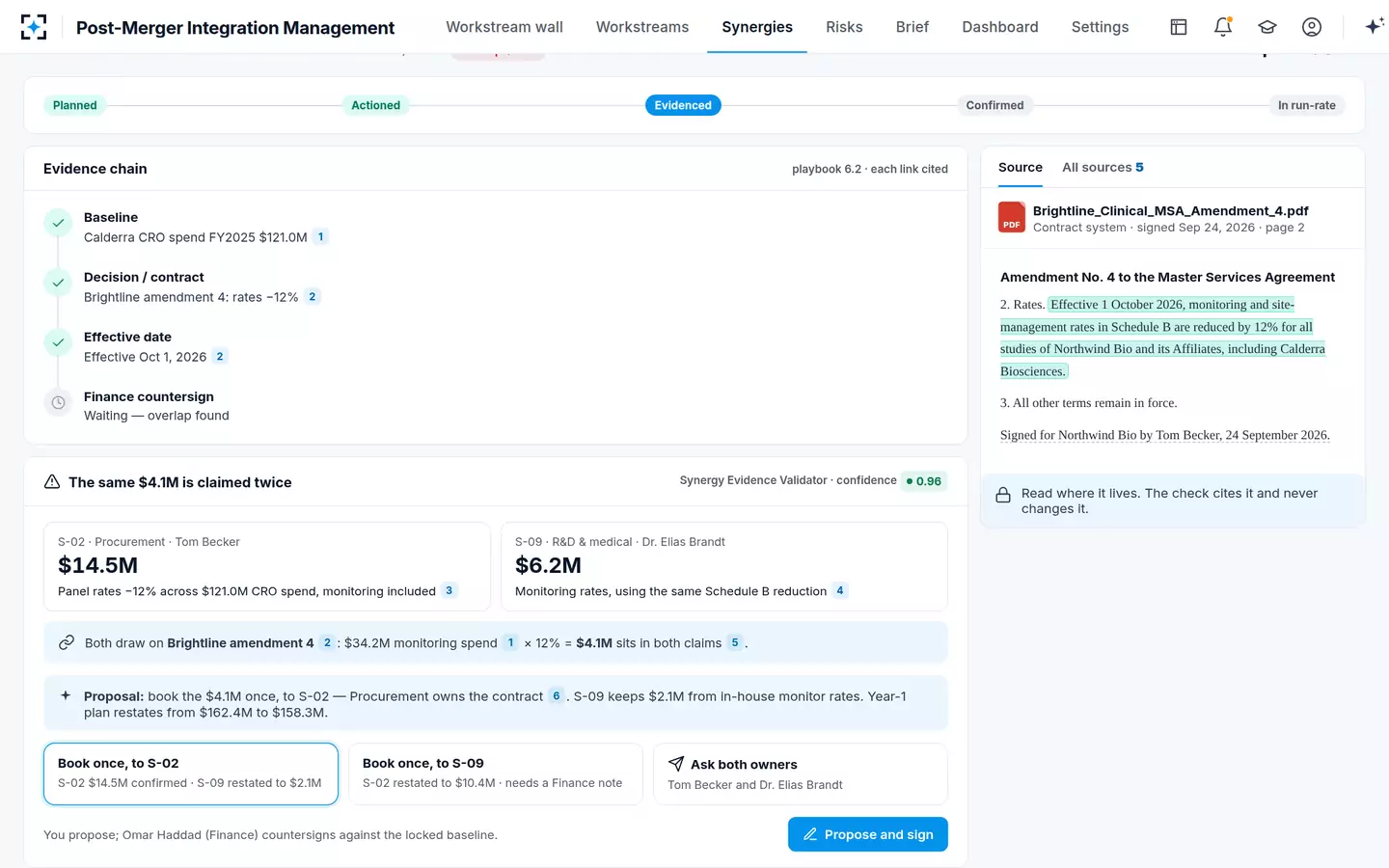1389x868 pixels.
Task: Click the Propose and sign button
Action: (x=868, y=834)
